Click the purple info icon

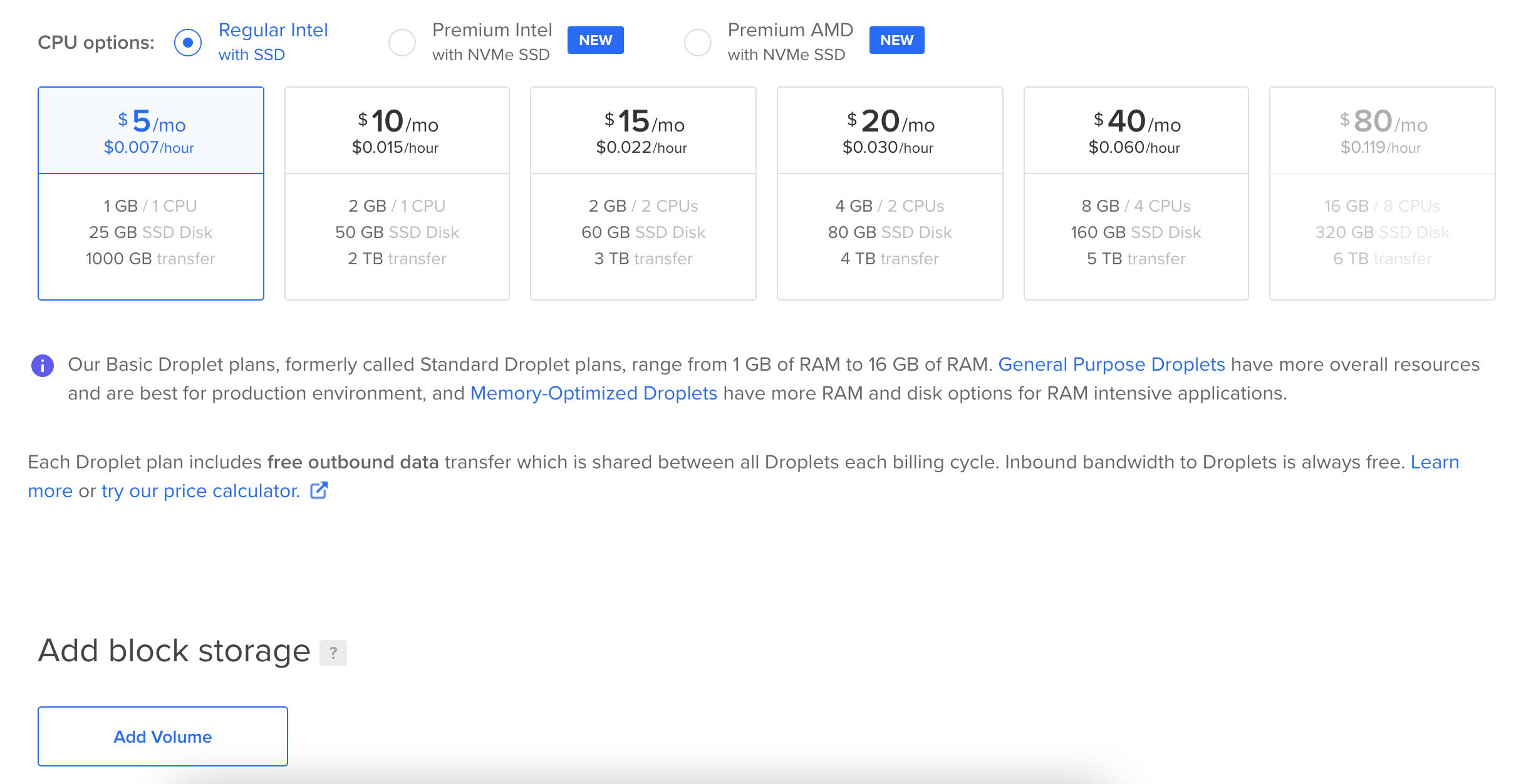click(x=43, y=366)
